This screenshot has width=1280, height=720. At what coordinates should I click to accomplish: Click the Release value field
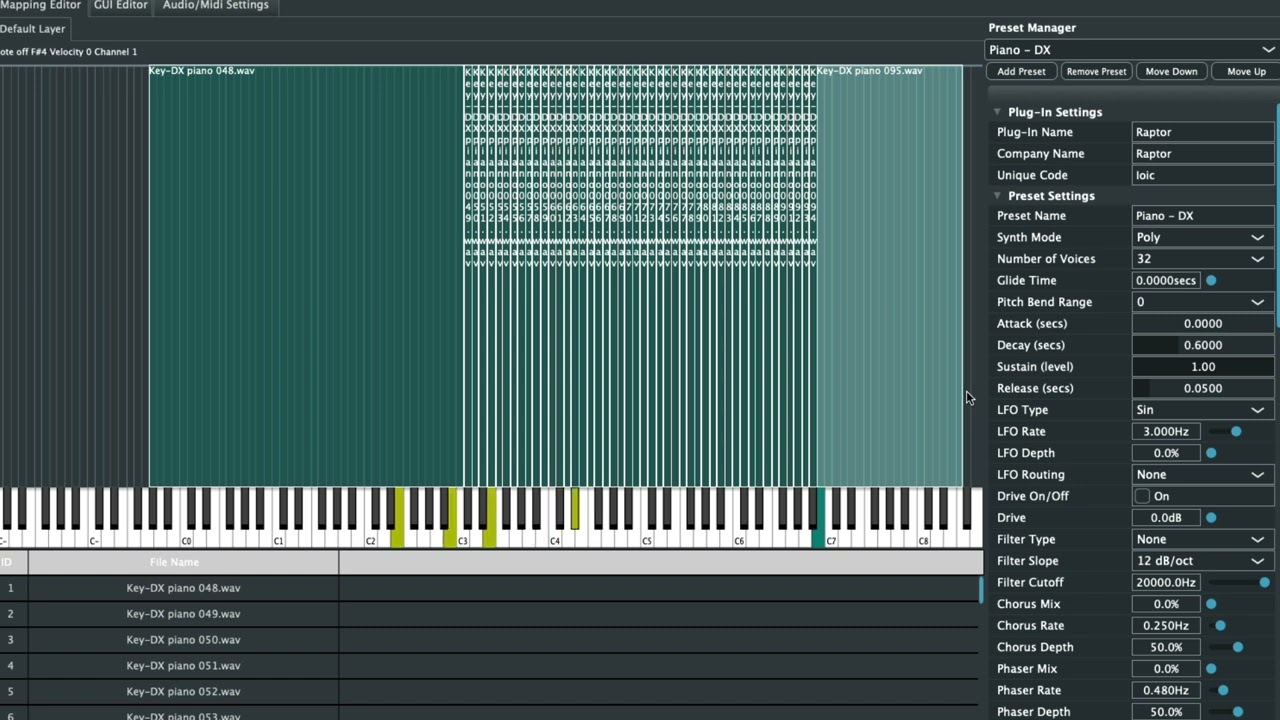coord(1204,388)
